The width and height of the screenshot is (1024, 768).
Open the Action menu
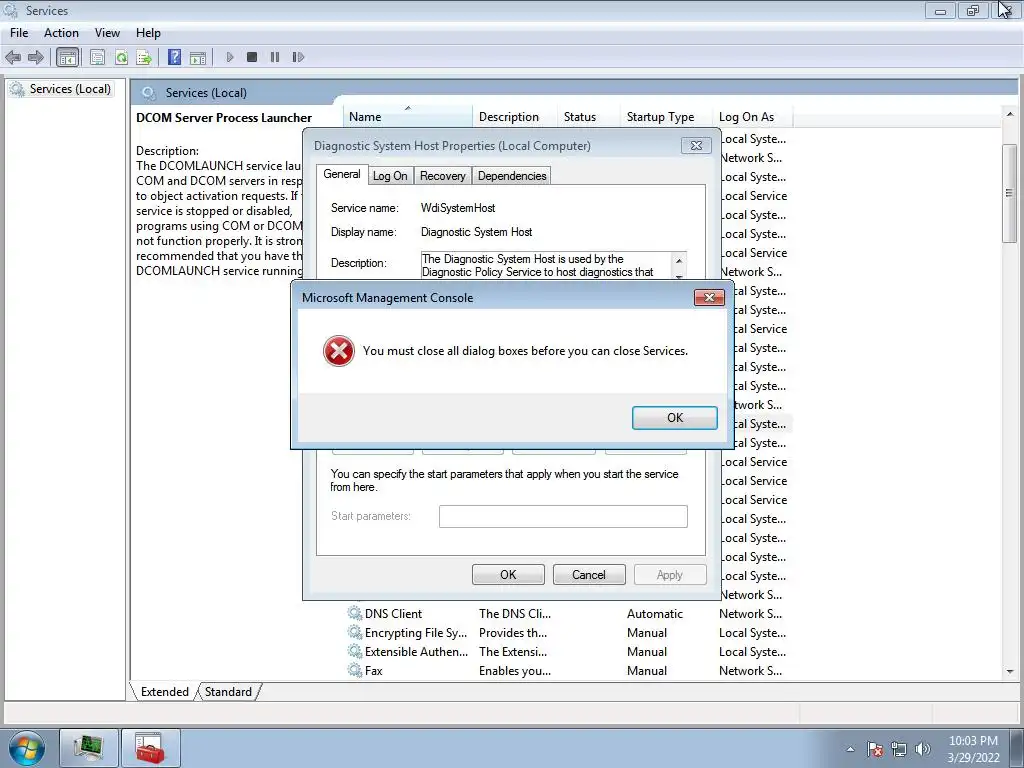(x=61, y=33)
